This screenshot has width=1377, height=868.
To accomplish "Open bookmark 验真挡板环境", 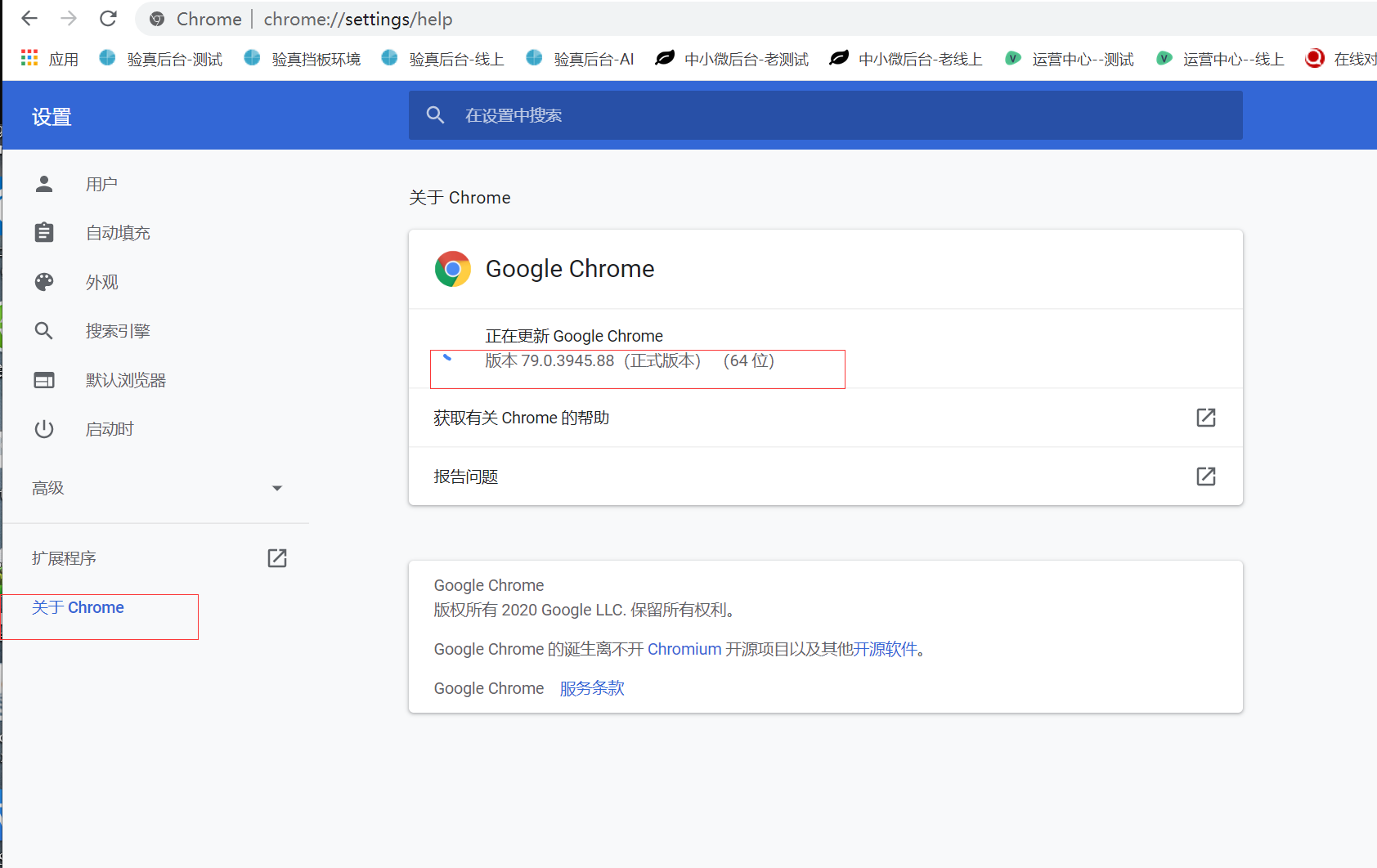I will click(x=303, y=59).
